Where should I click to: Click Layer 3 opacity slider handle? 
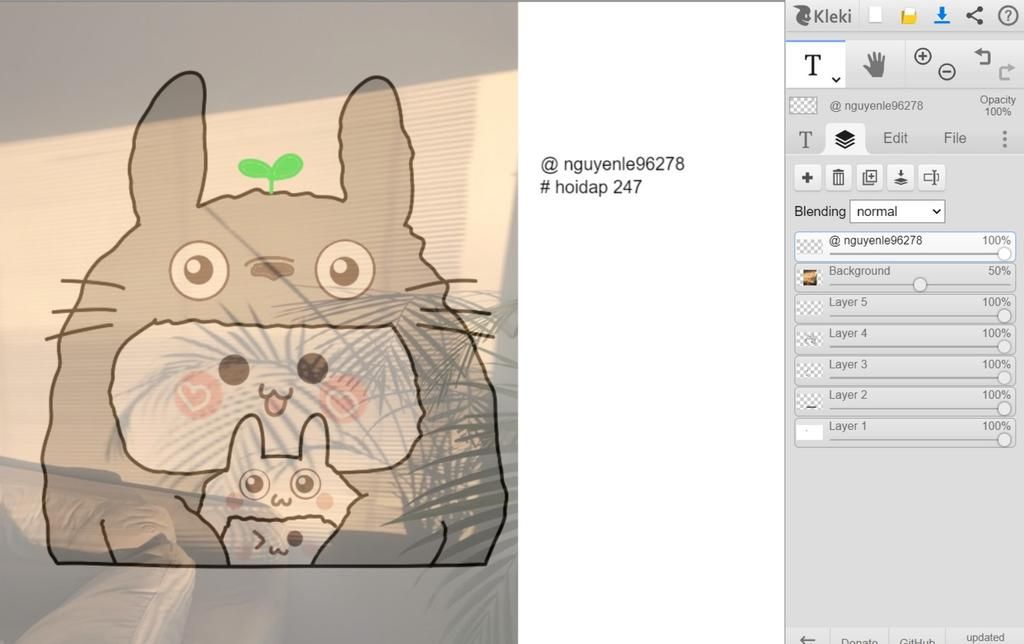coord(1004,378)
